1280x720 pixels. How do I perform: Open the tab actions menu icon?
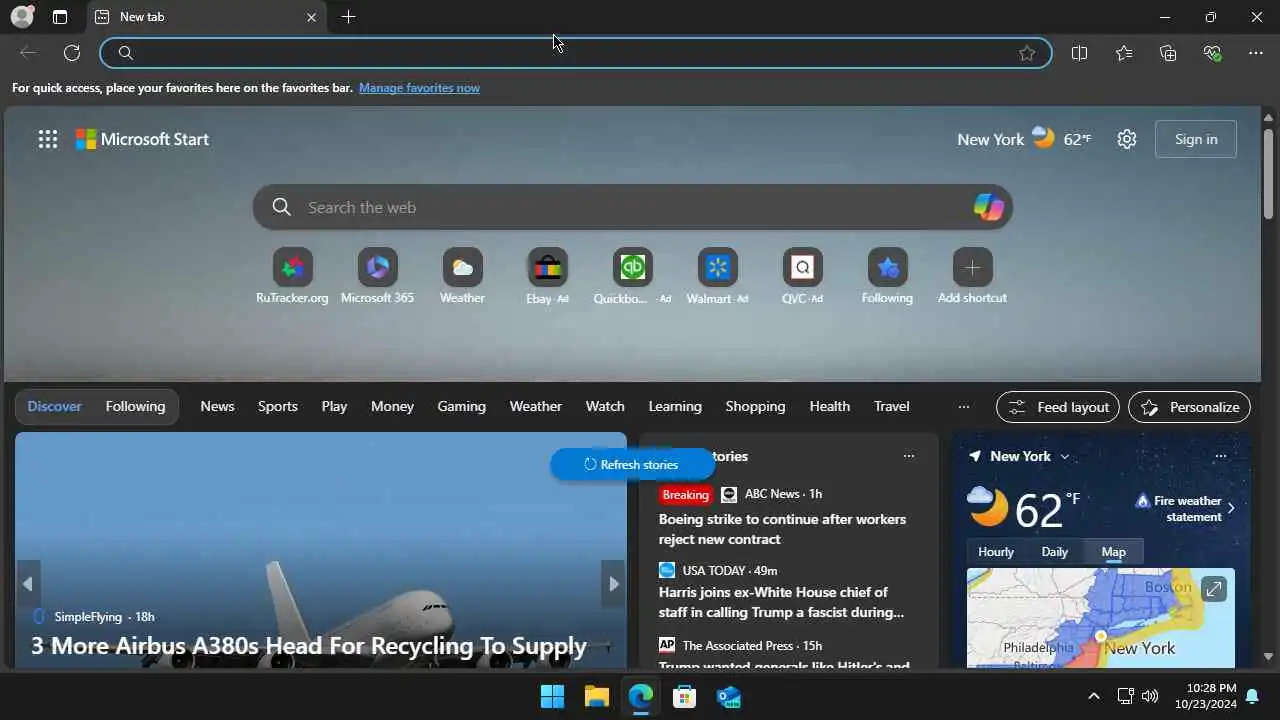tap(60, 17)
